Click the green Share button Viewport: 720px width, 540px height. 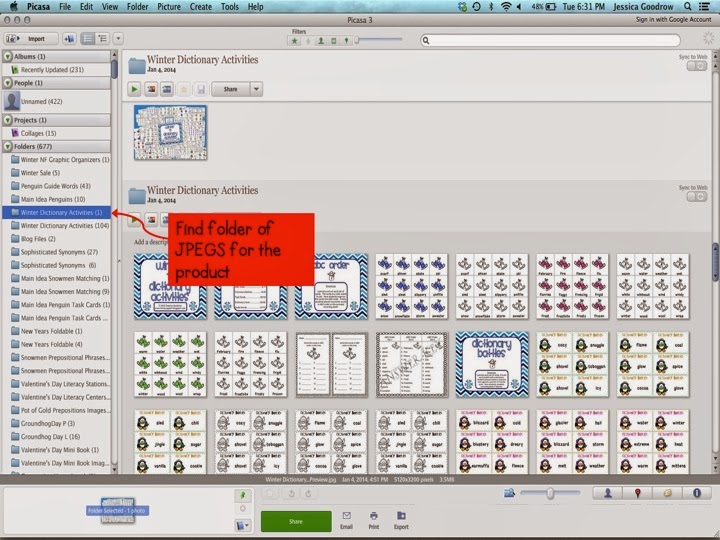point(296,522)
